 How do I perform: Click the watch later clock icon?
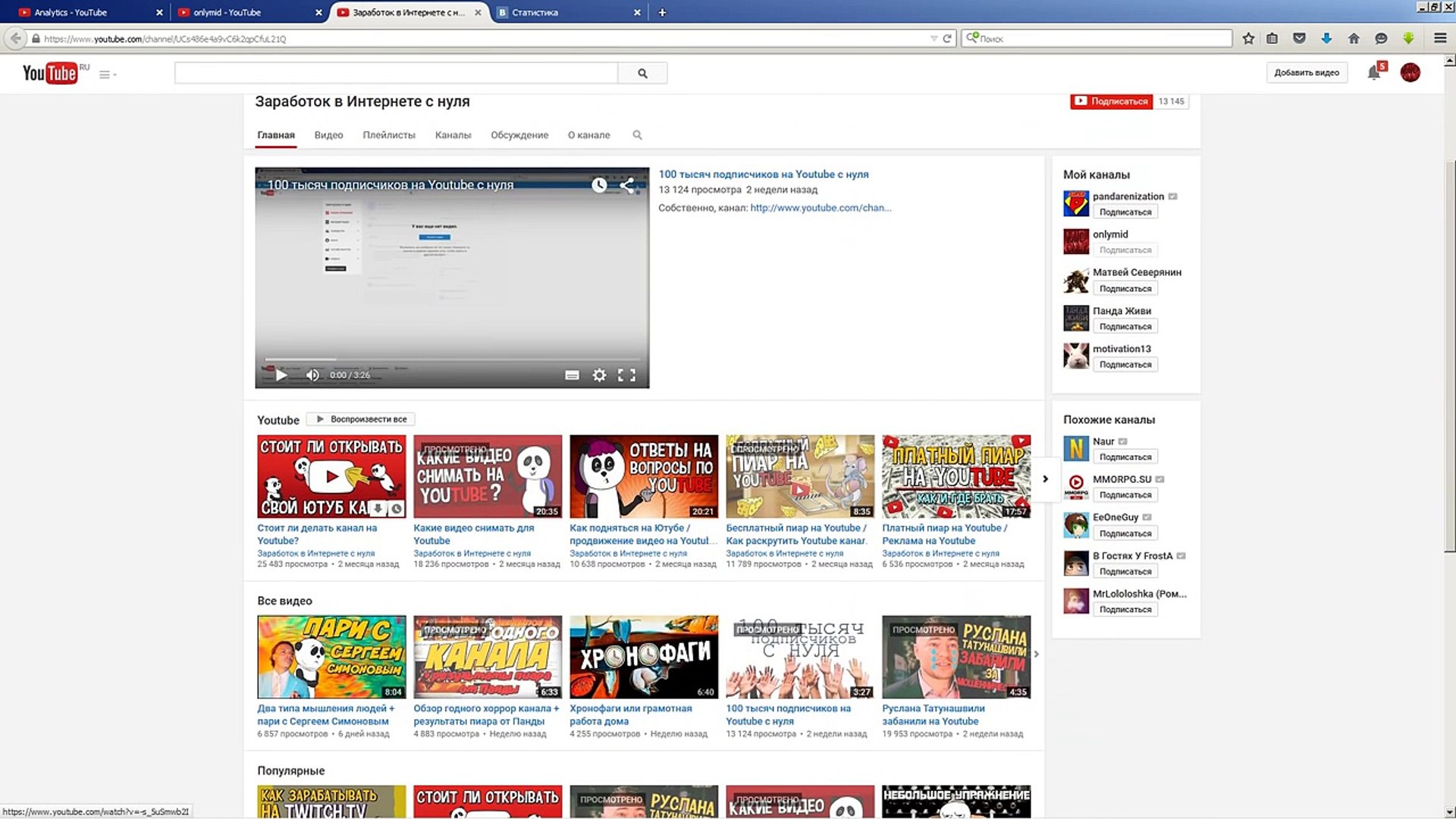(x=599, y=185)
